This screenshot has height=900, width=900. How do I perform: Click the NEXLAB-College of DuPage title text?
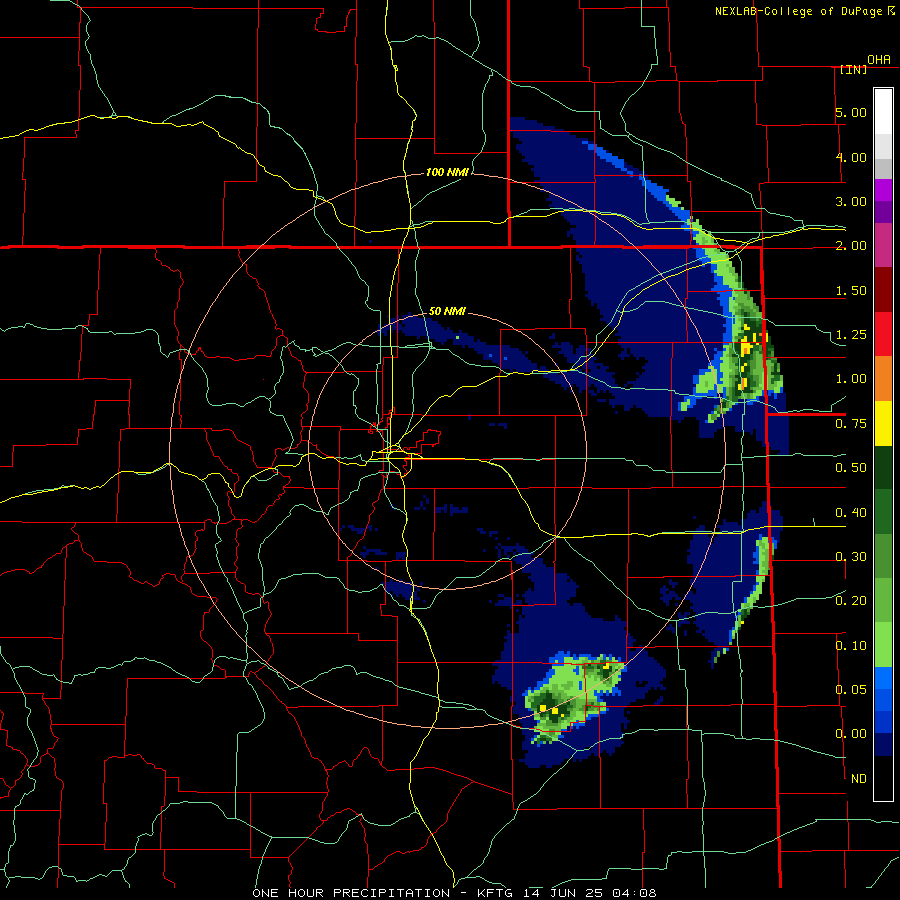[x=798, y=11]
